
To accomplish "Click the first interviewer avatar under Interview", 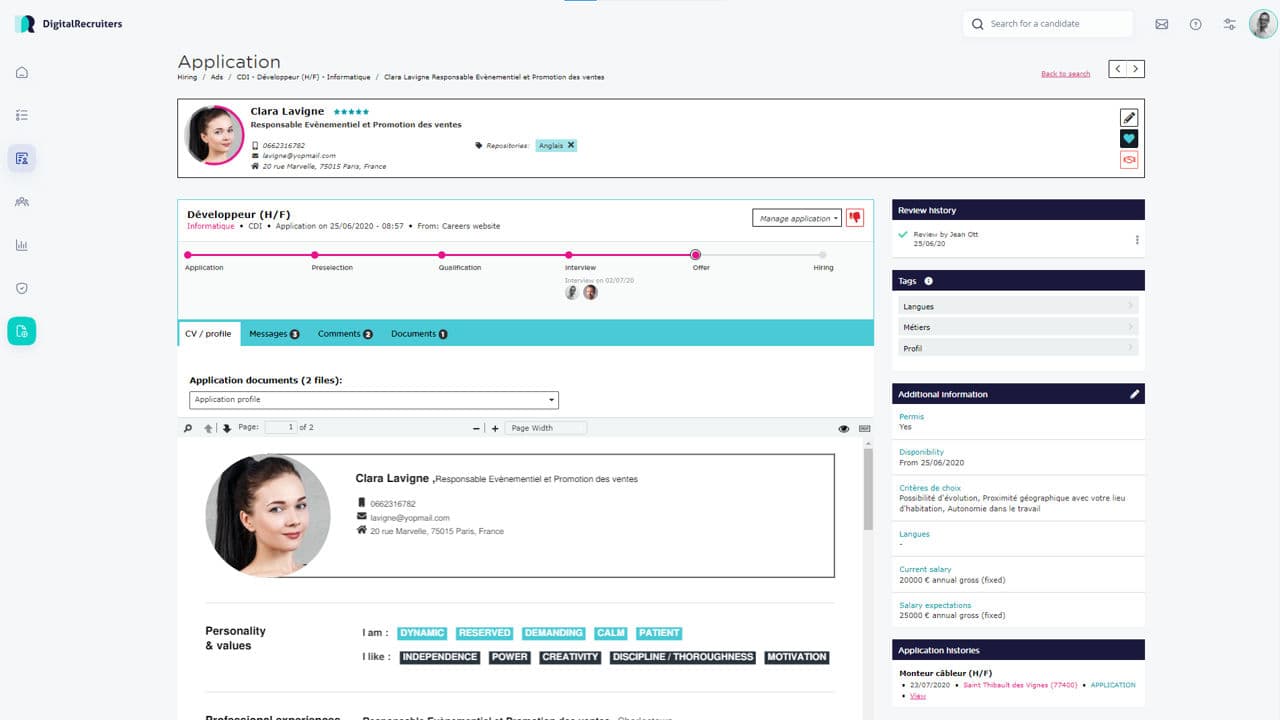I will (572, 293).
